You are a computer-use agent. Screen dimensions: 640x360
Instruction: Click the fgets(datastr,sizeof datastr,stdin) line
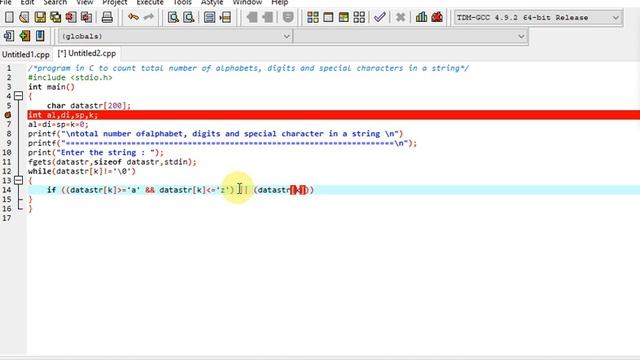coord(112,162)
